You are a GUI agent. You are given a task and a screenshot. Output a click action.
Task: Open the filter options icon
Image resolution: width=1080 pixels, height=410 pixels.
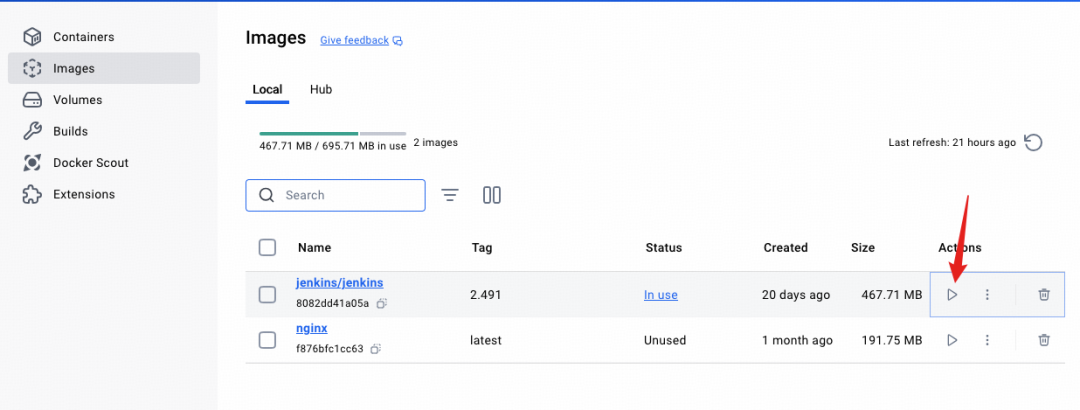point(450,195)
